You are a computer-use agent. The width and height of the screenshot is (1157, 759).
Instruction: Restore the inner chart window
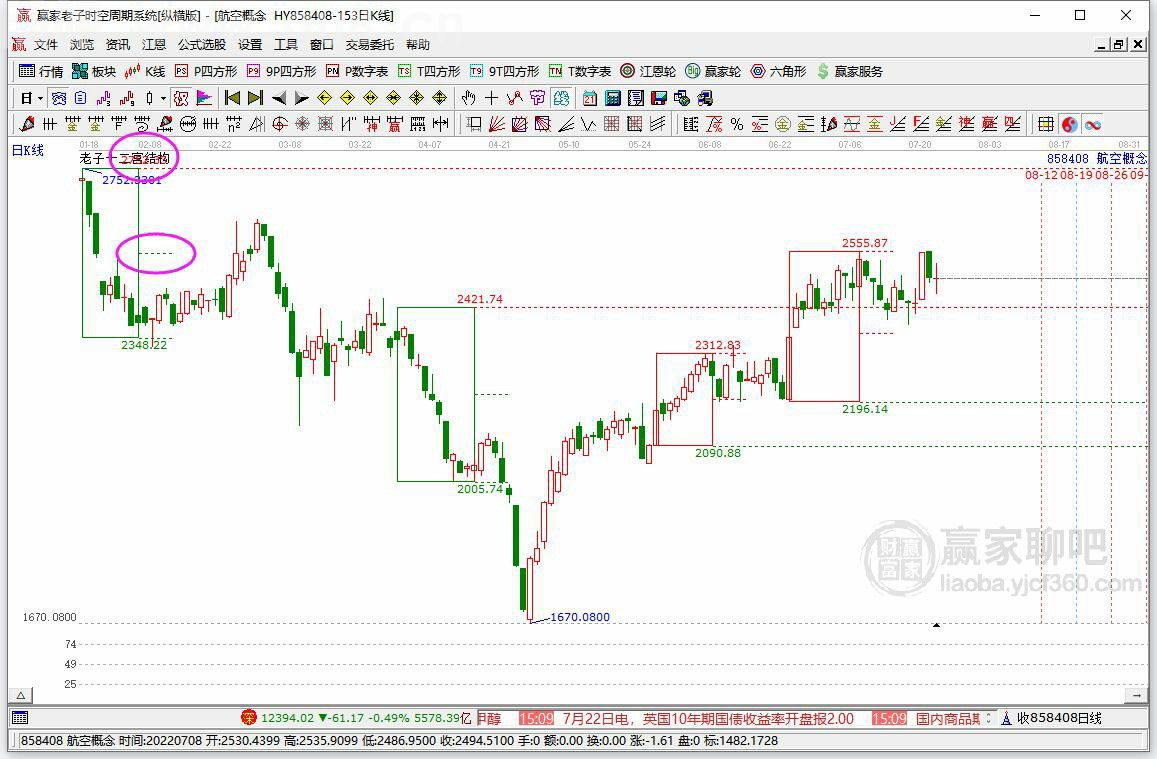coord(1119,44)
